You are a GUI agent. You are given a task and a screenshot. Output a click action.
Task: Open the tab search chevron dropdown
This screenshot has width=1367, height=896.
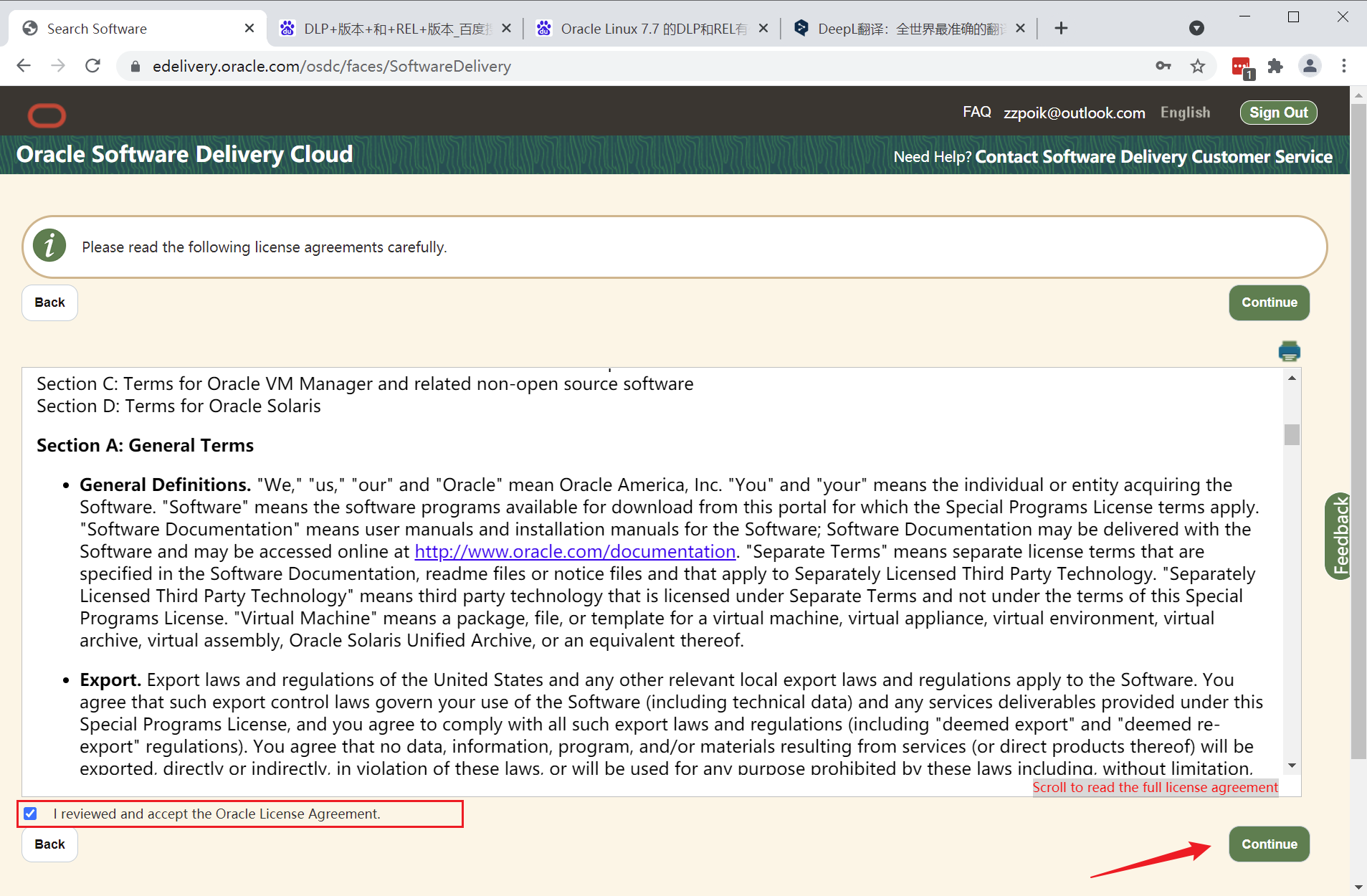pos(1196,28)
